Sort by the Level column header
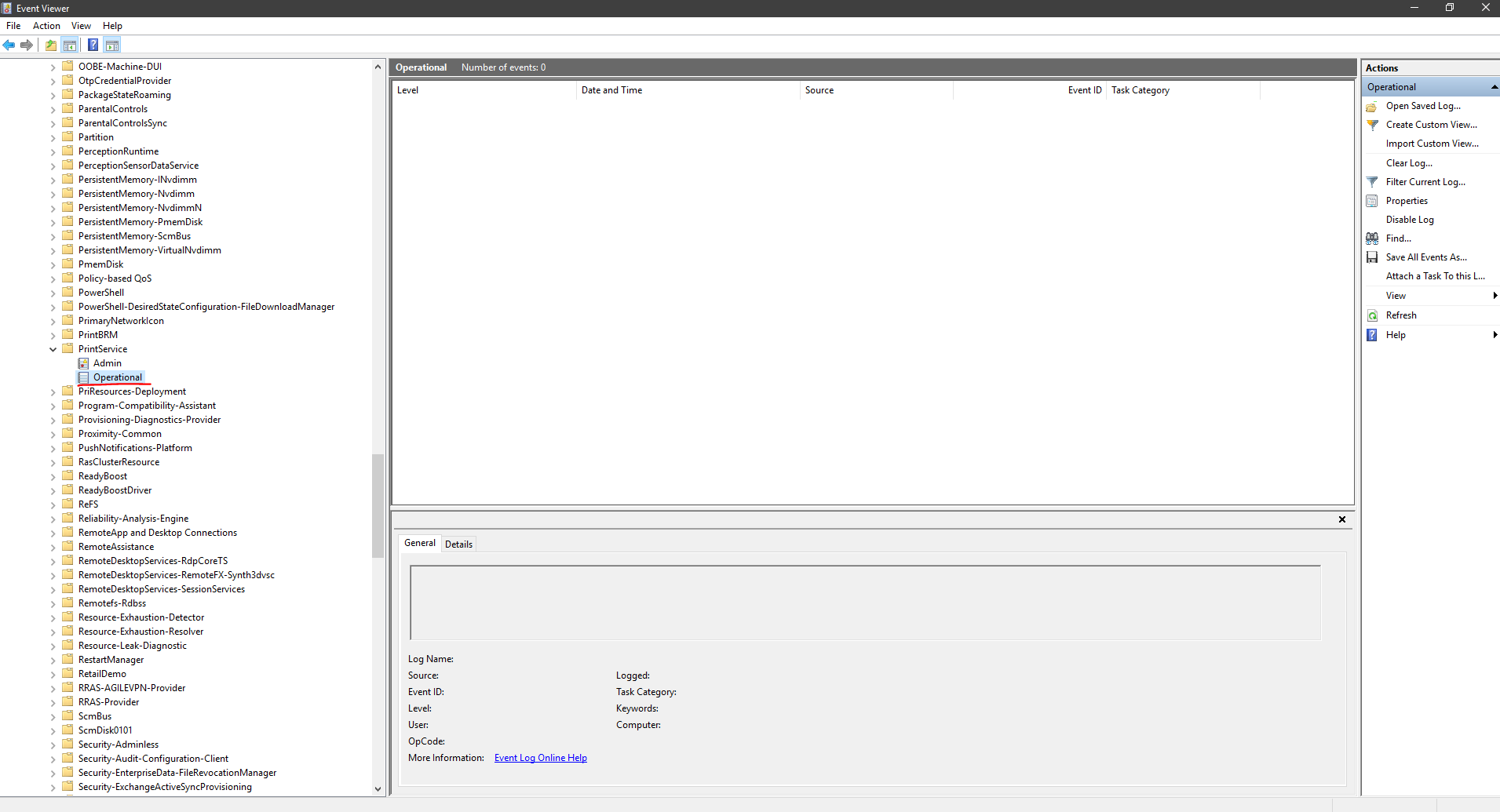This screenshot has width=1500, height=812. tap(484, 90)
